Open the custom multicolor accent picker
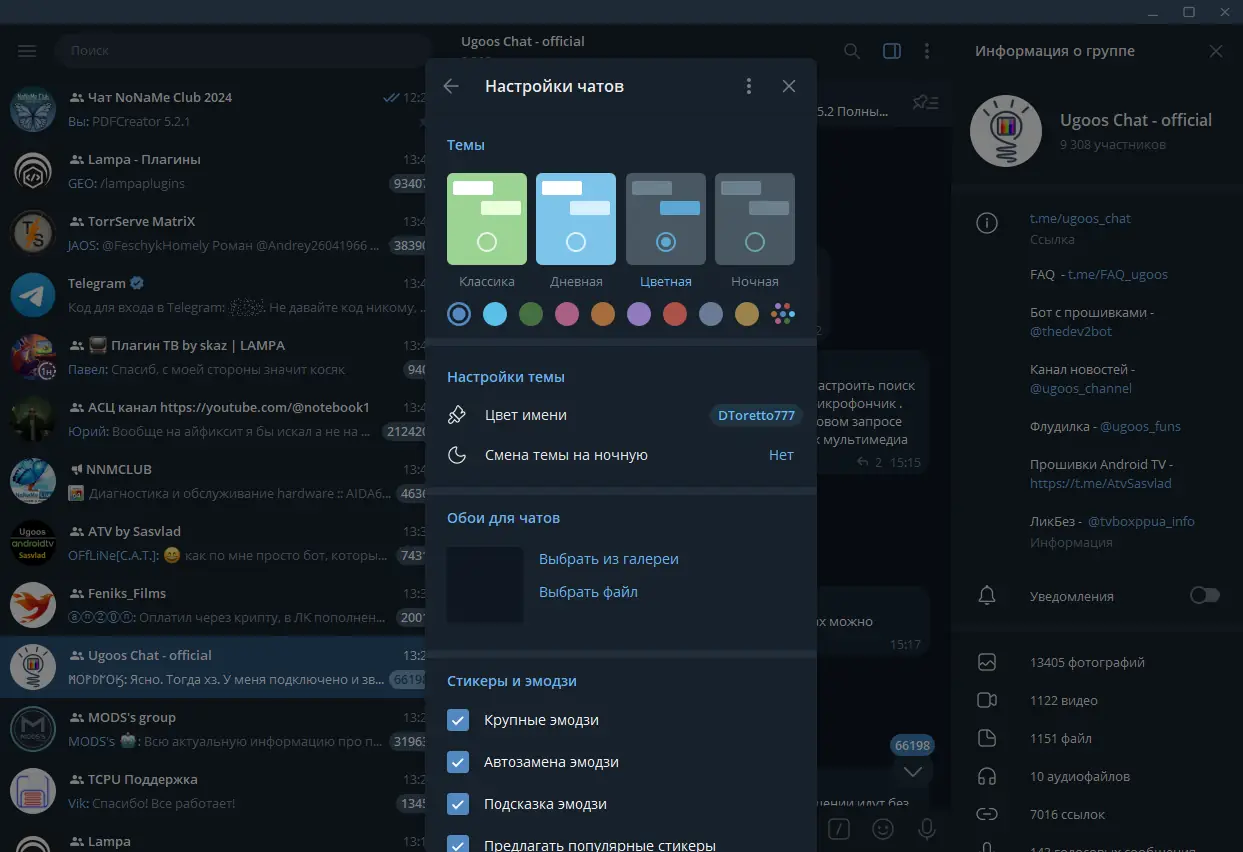 tap(783, 314)
